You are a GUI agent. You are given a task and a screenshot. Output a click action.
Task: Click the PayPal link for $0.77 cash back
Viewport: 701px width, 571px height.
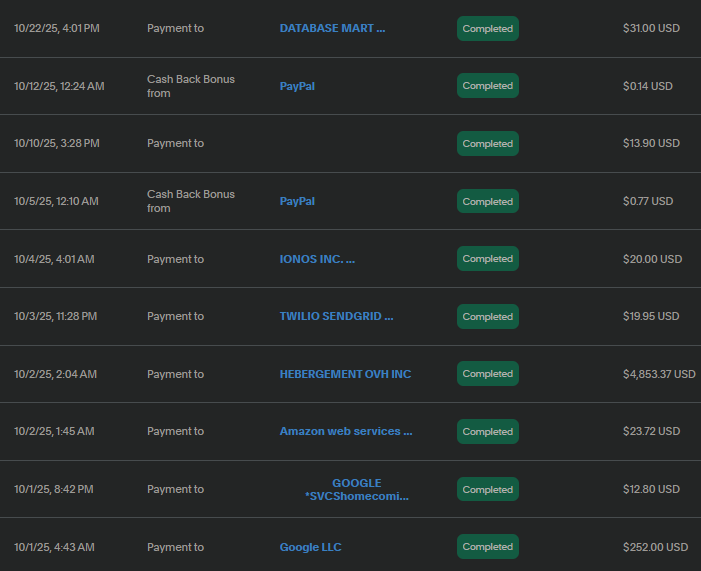point(297,201)
